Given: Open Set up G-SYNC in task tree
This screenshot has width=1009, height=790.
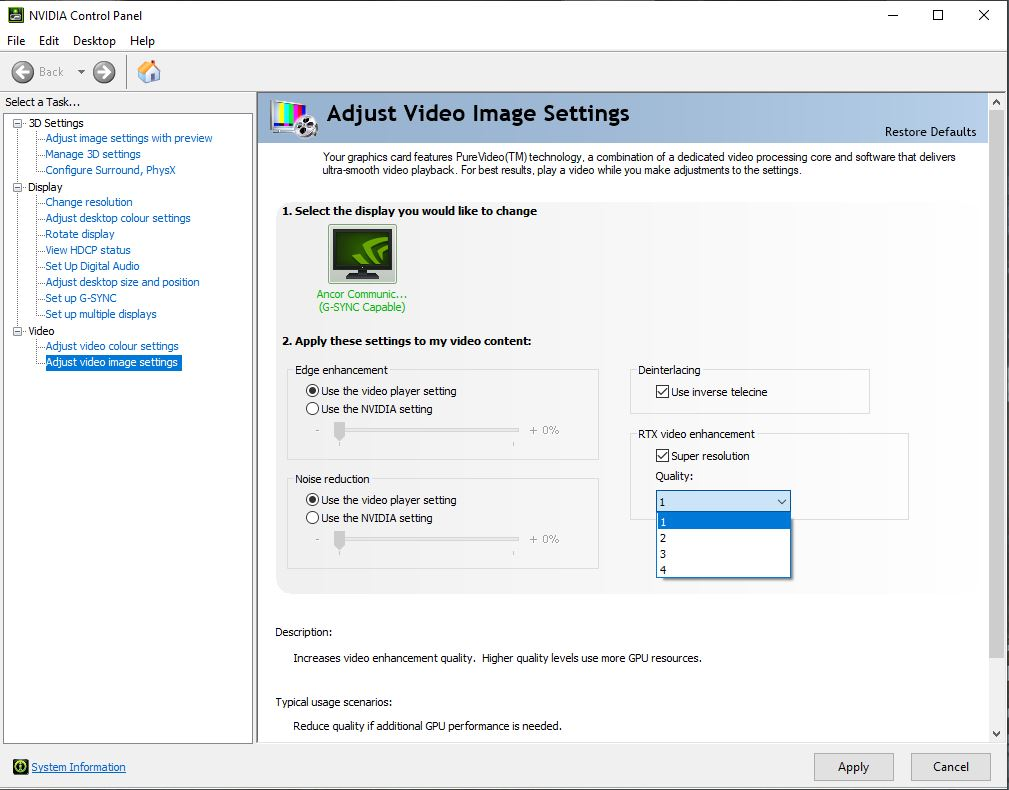Looking at the screenshot, I should [x=81, y=298].
